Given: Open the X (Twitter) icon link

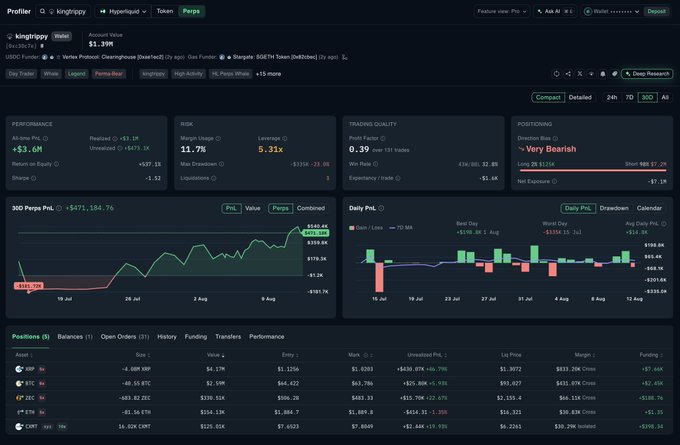Looking at the screenshot, I should pyautogui.click(x=580, y=74).
